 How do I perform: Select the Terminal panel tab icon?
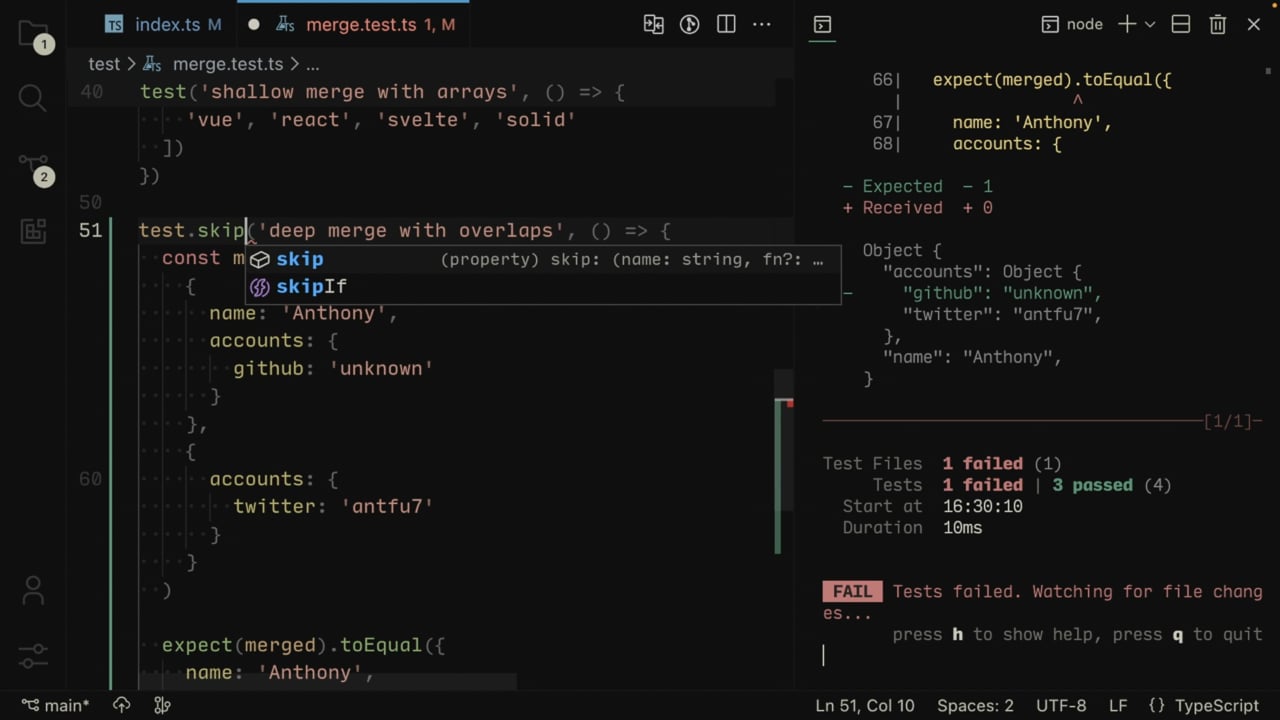tap(822, 24)
